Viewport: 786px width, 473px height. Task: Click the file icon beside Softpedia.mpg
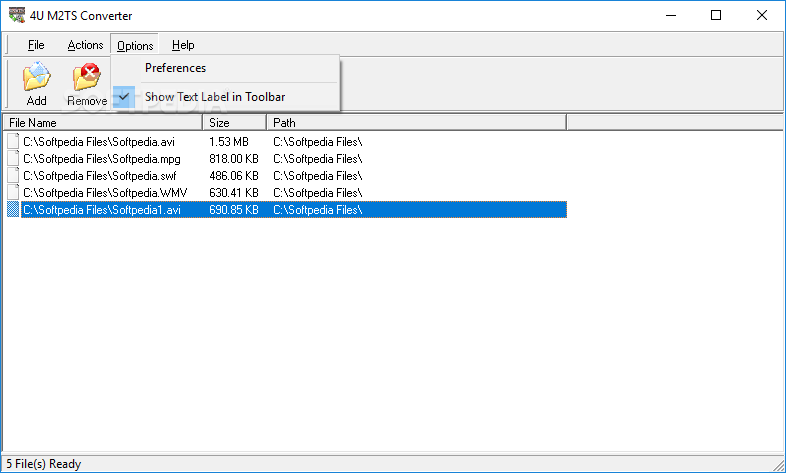[x=13, y=159]
